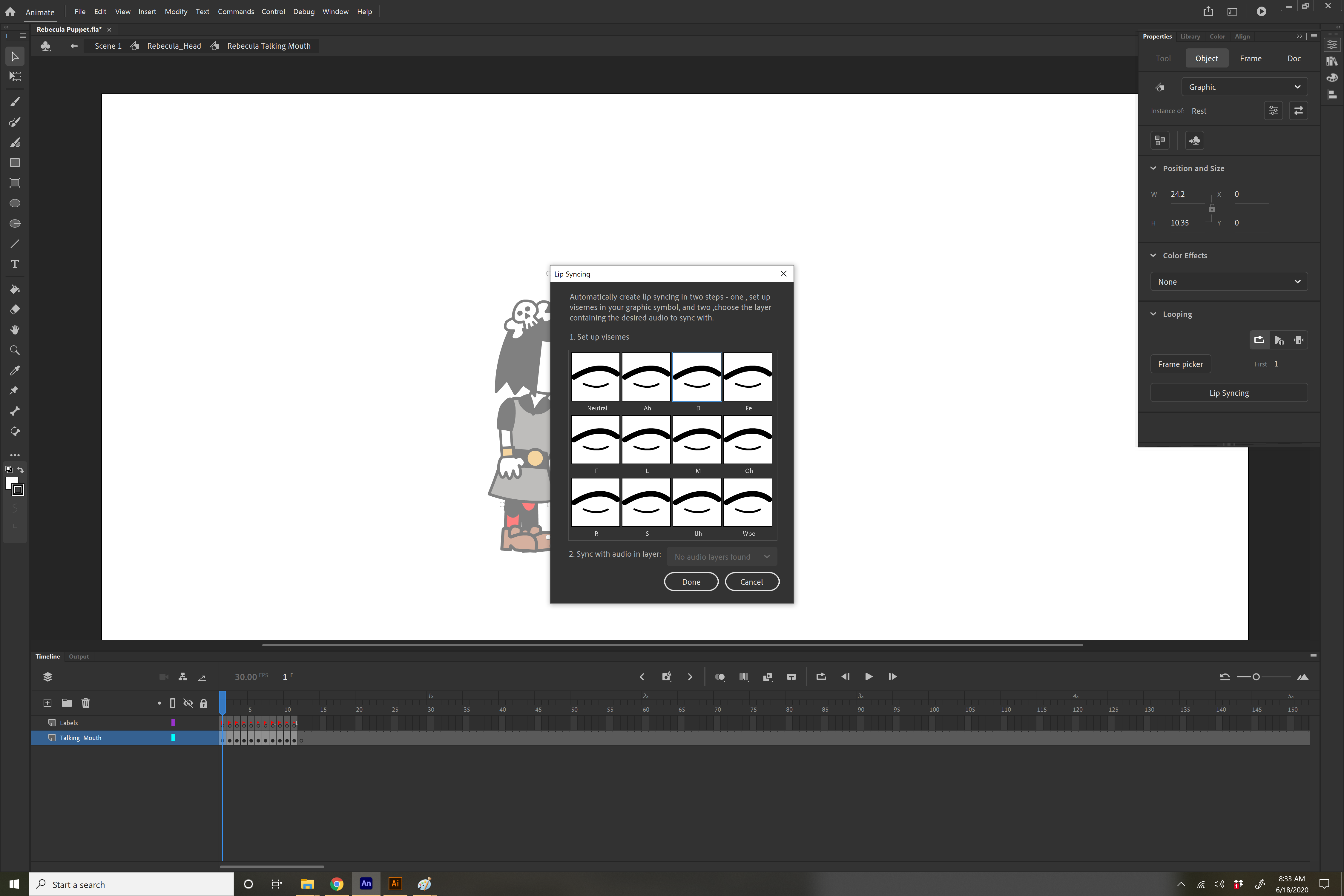Screen dimensions: 1344x896
Task: Select the Rectangle tool
Action: [15, 163]
